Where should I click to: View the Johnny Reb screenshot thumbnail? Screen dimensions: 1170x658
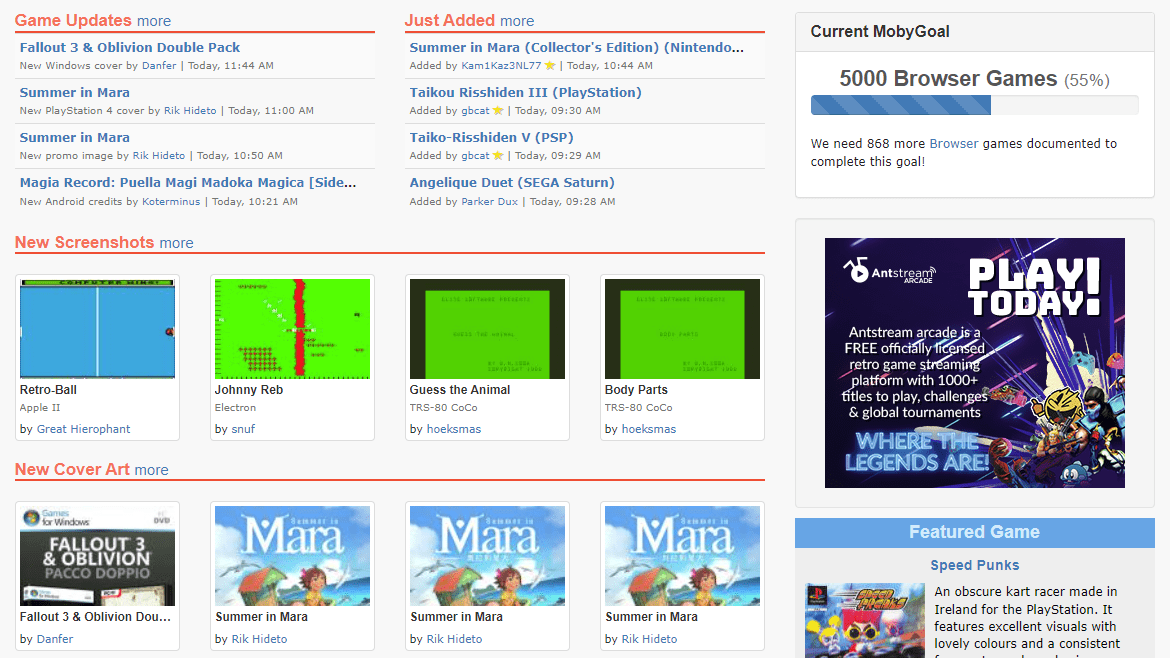point(292,328)
